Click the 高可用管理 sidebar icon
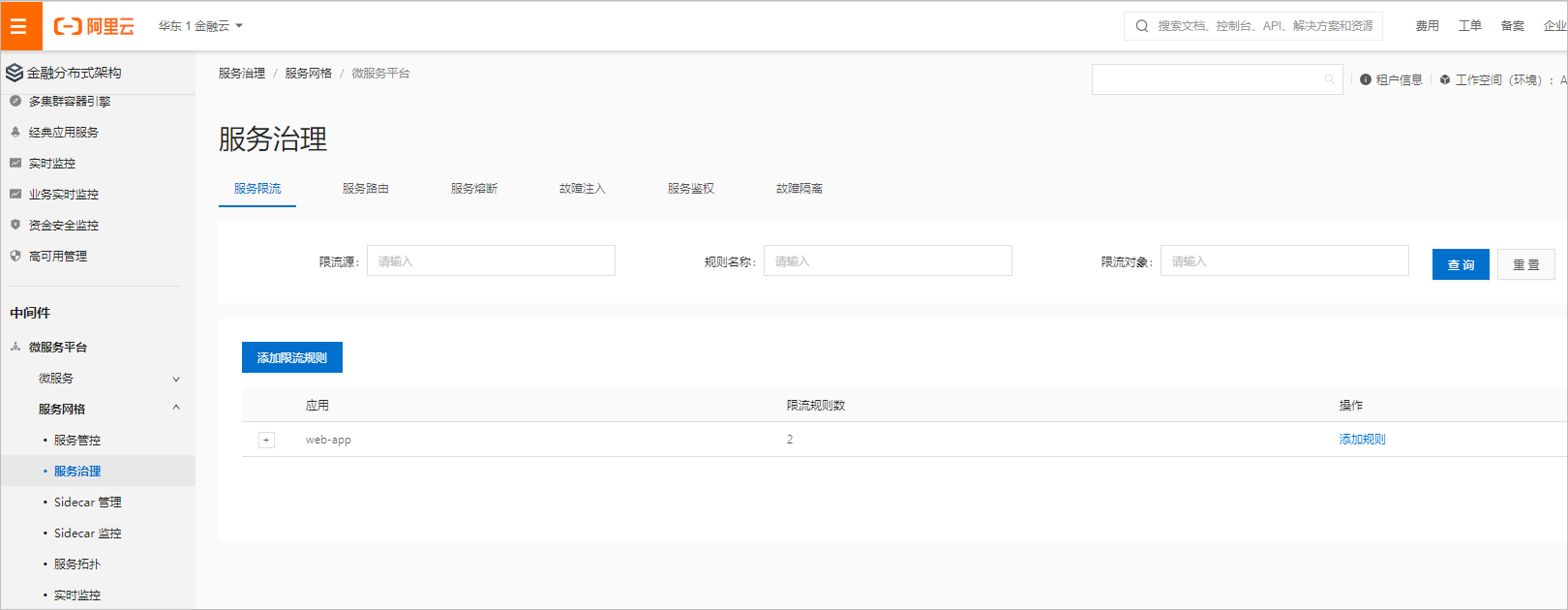Image resolution: width=1568 pixels, height=610 pixels. click(x=15, y=256)
